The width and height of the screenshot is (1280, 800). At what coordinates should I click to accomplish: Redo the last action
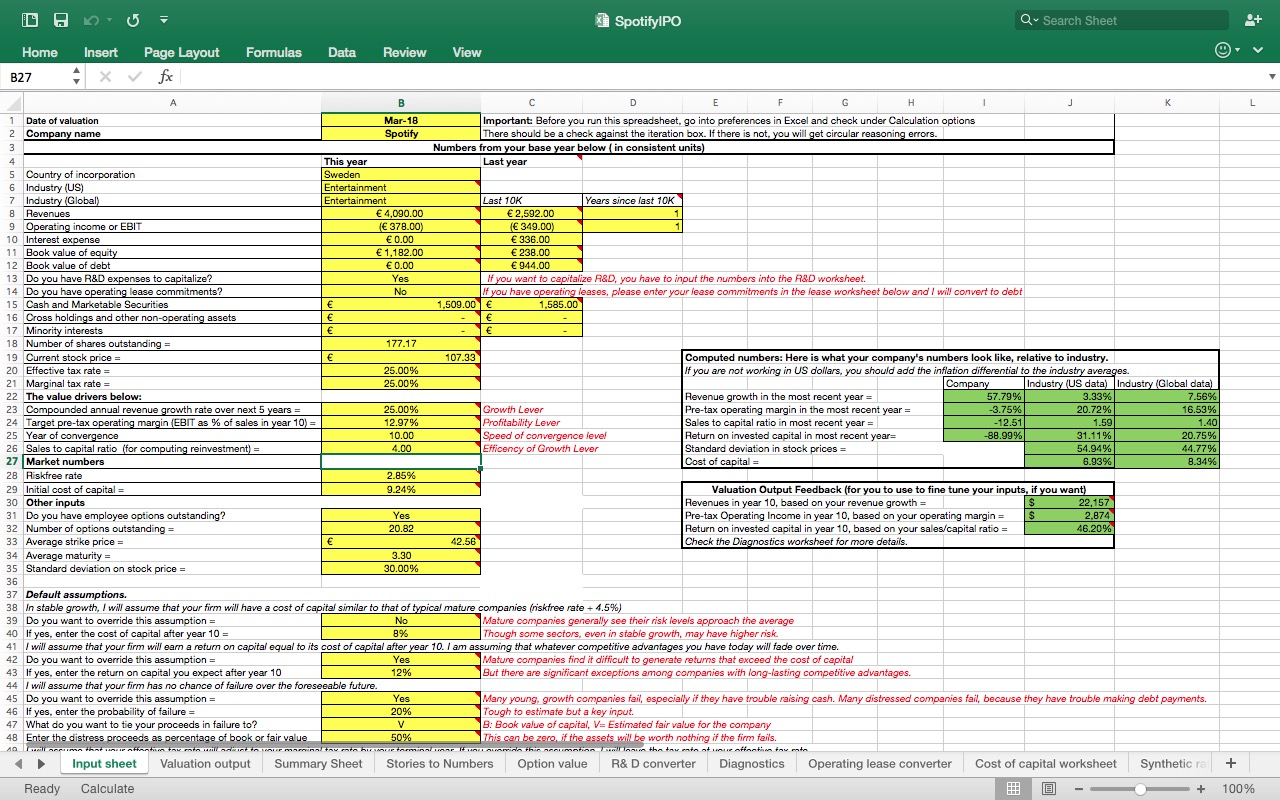click(133, 20)
